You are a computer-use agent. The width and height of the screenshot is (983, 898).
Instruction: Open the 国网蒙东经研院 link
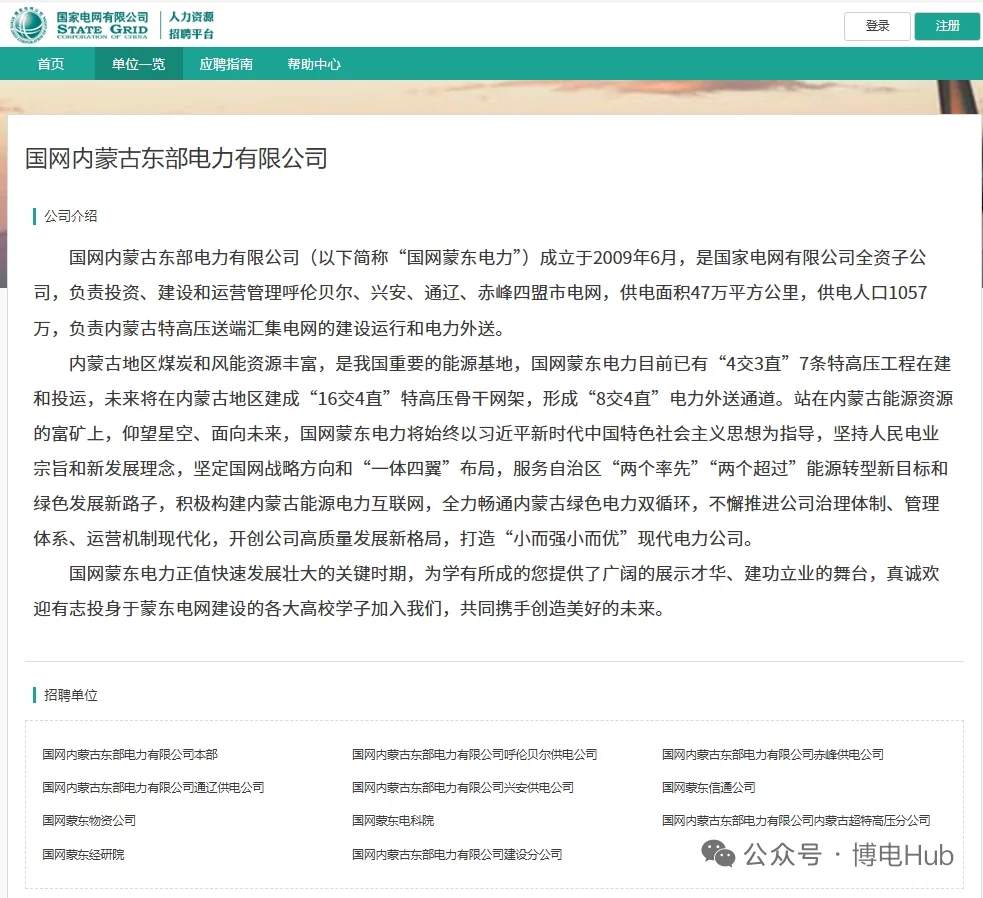pos(83,855)
